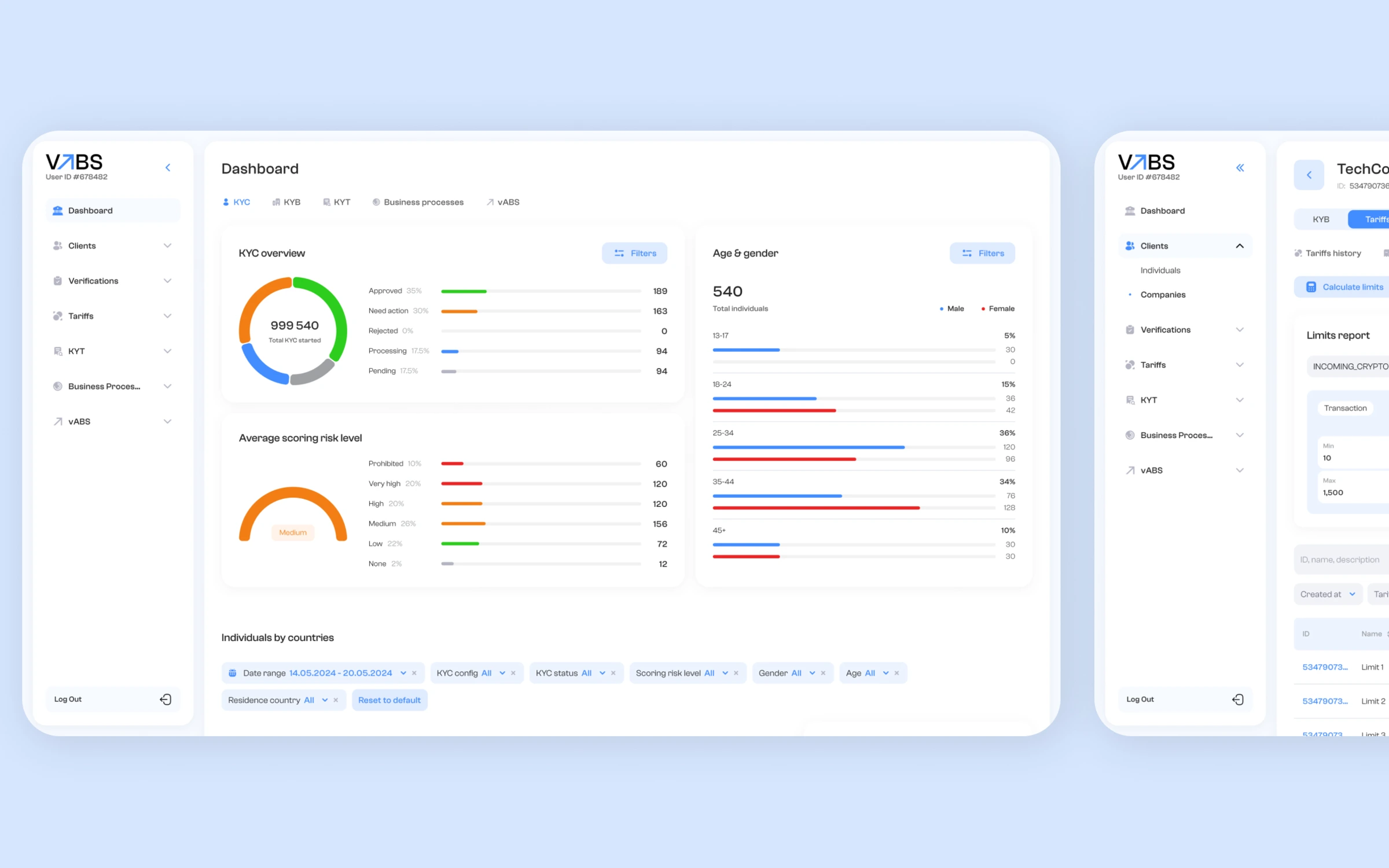This screenshot has width=1389, height=868.
Task: Click the Log Out exit icon in left window
Action: 166,700
